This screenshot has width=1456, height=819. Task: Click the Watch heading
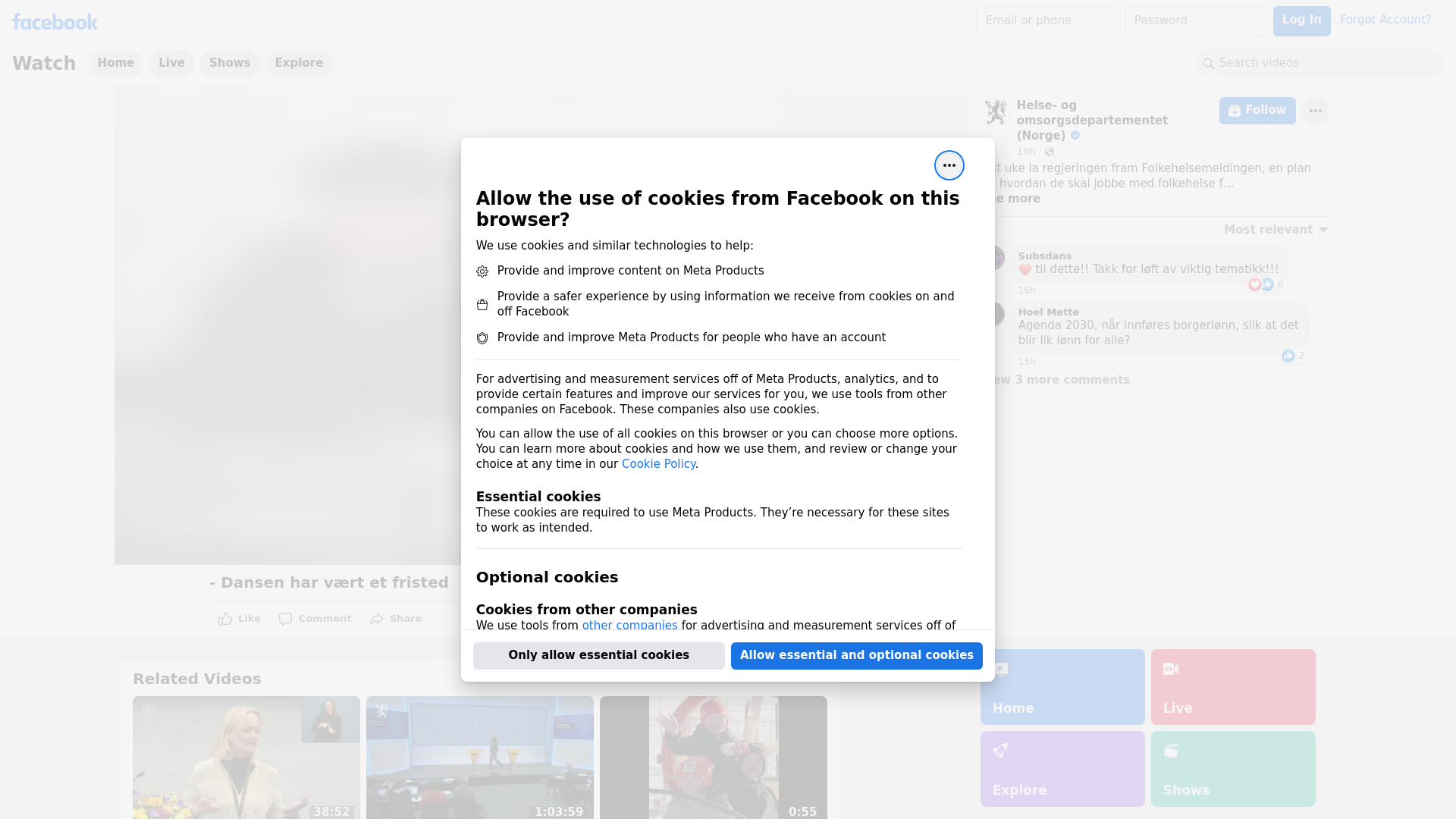tap(44, 64)
